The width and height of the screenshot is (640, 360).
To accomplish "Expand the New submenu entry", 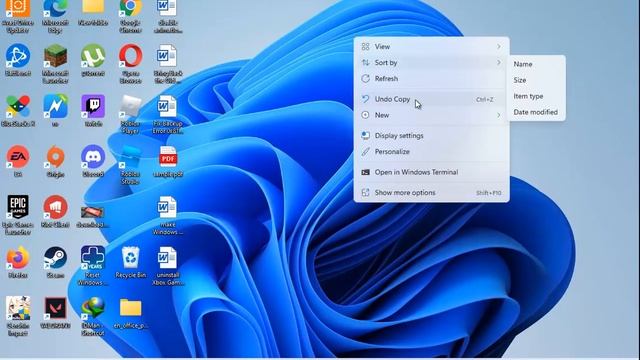I will (x=431, y=115).
